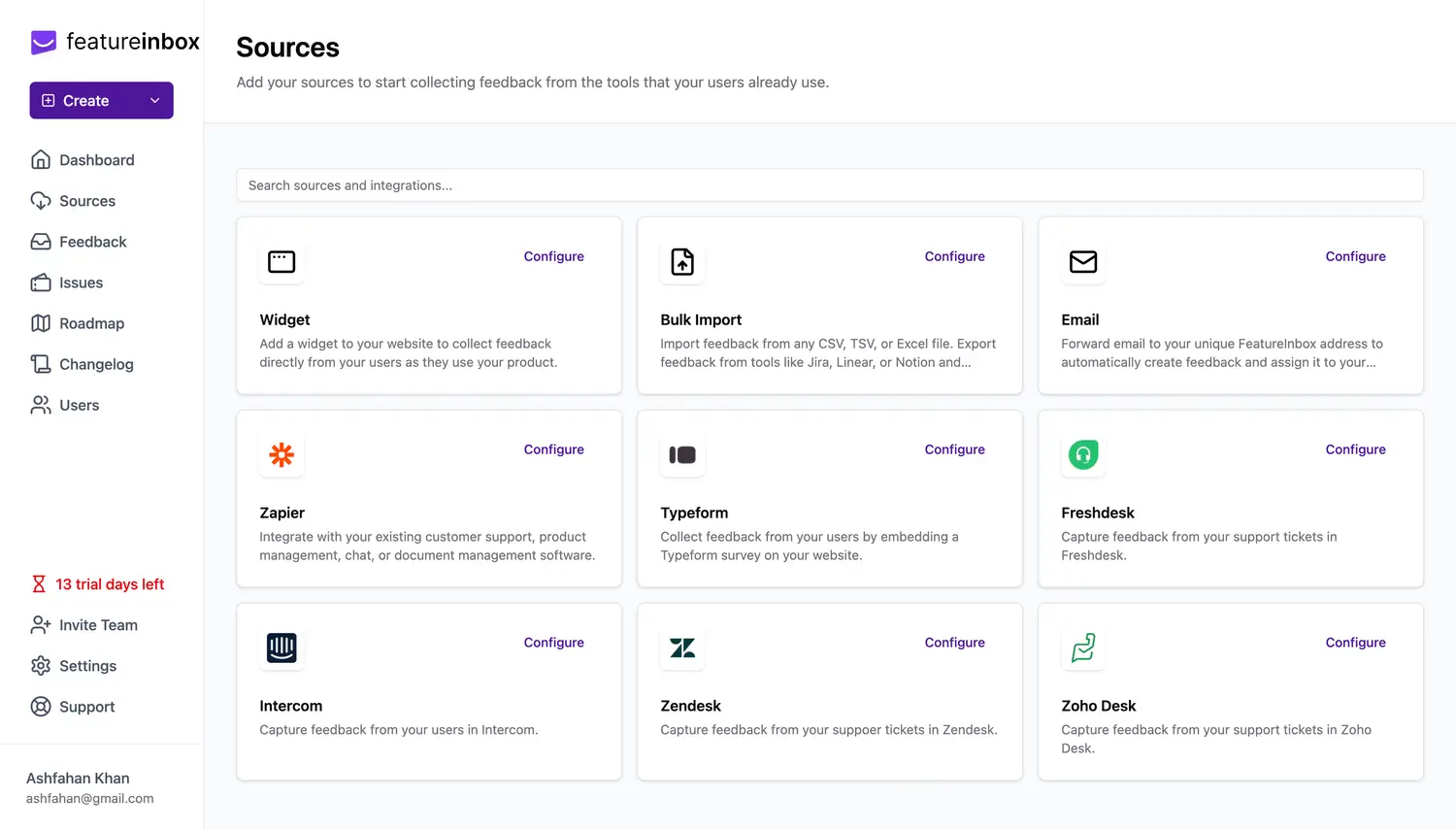Configure the Zapier integration
The width and height of the screenshot is (1456, 830).
point(553,449)
